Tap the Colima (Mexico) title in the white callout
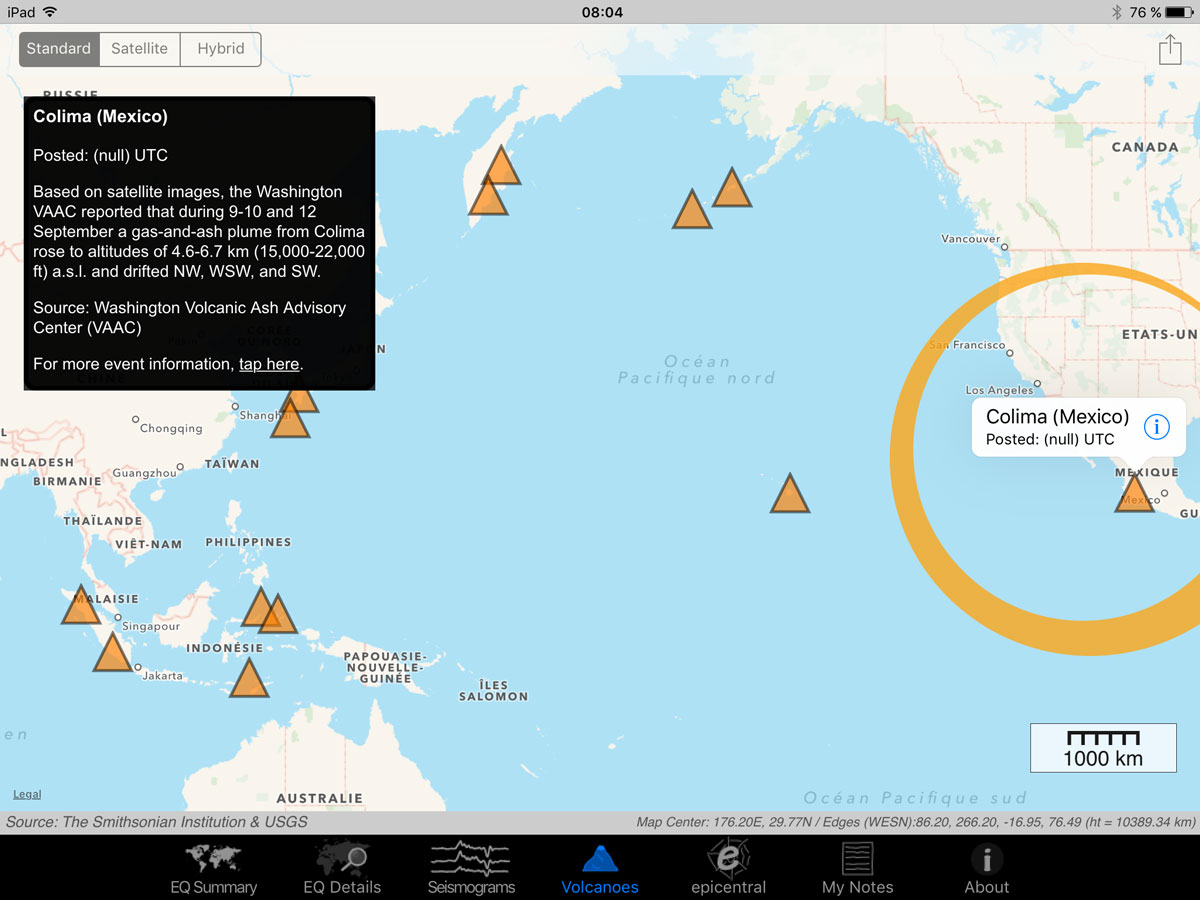 (x=1057, y=417)
